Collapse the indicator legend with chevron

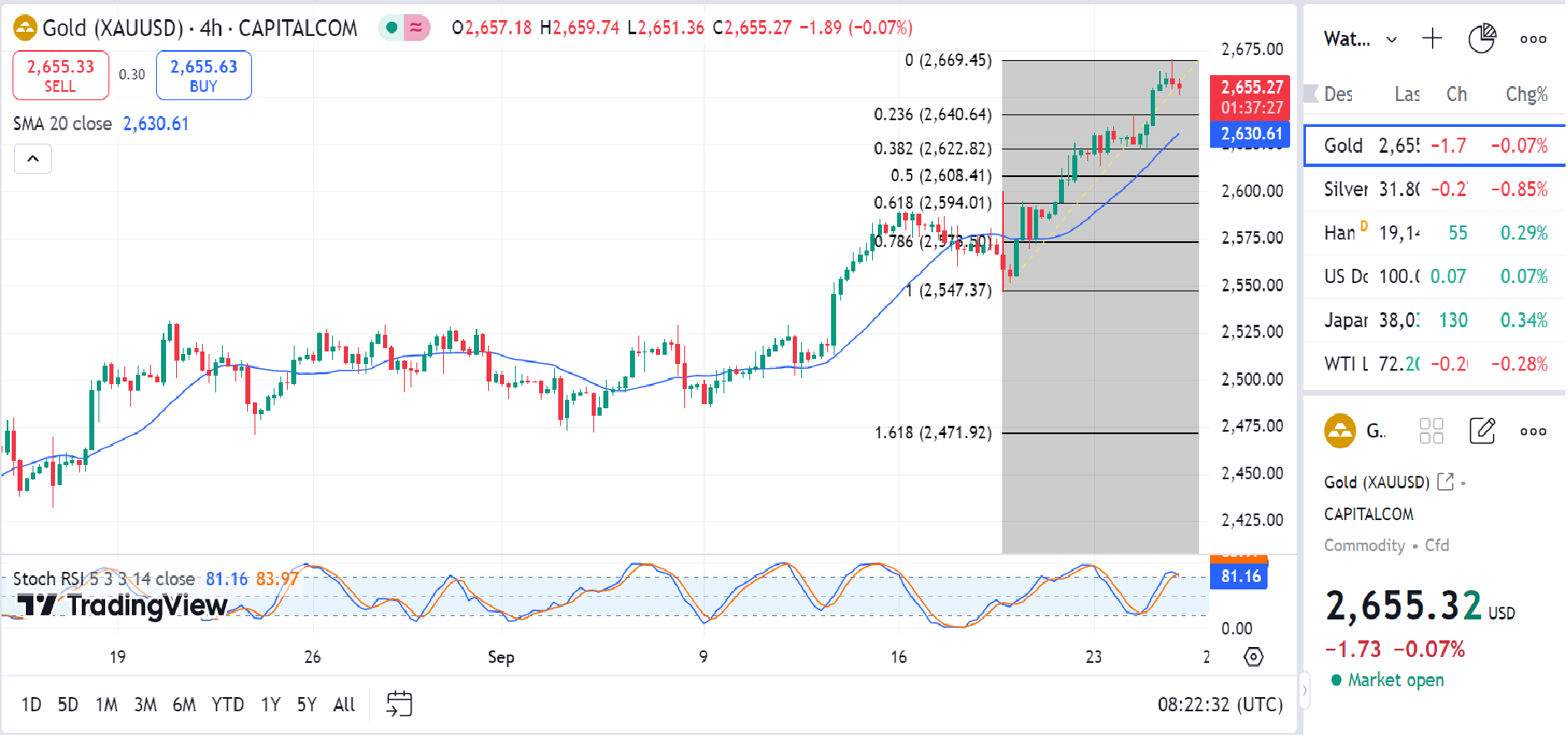click(x=33, y=159)
